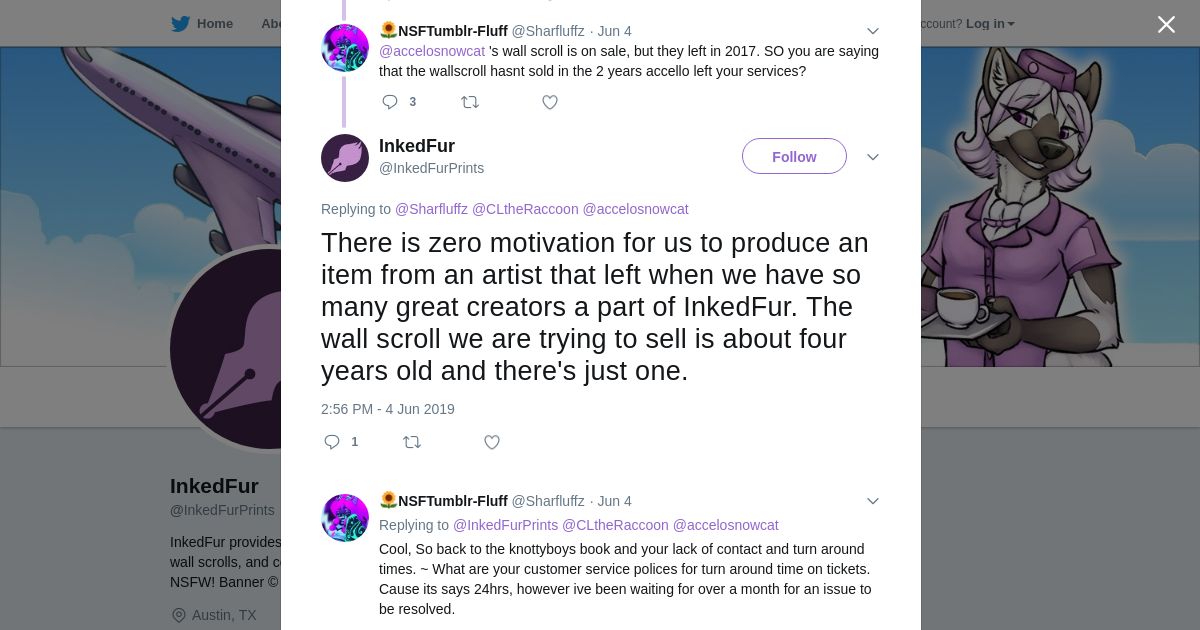
Task: Open the @accelosnowcat mention in the top tweet
Action: tap(432, 51)
